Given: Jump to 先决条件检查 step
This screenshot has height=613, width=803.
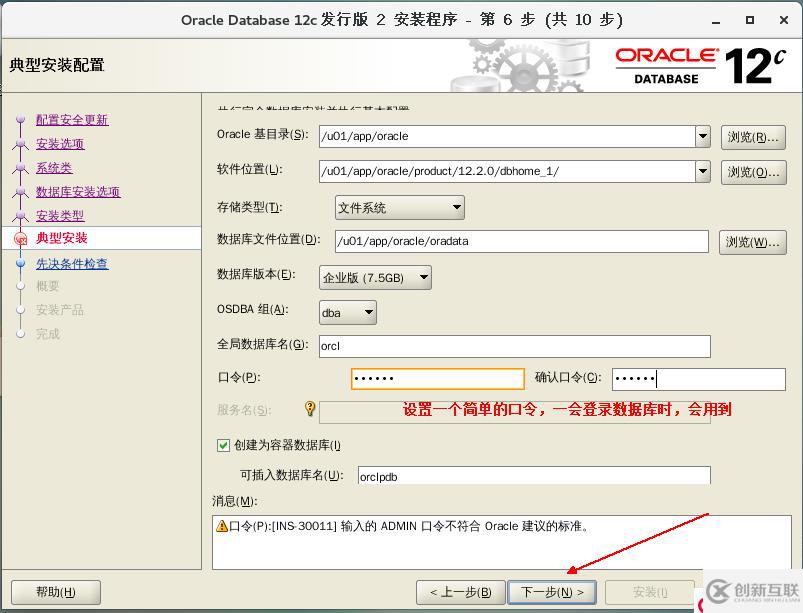Looking at the screenshot, I should click(x=72, y=264).
